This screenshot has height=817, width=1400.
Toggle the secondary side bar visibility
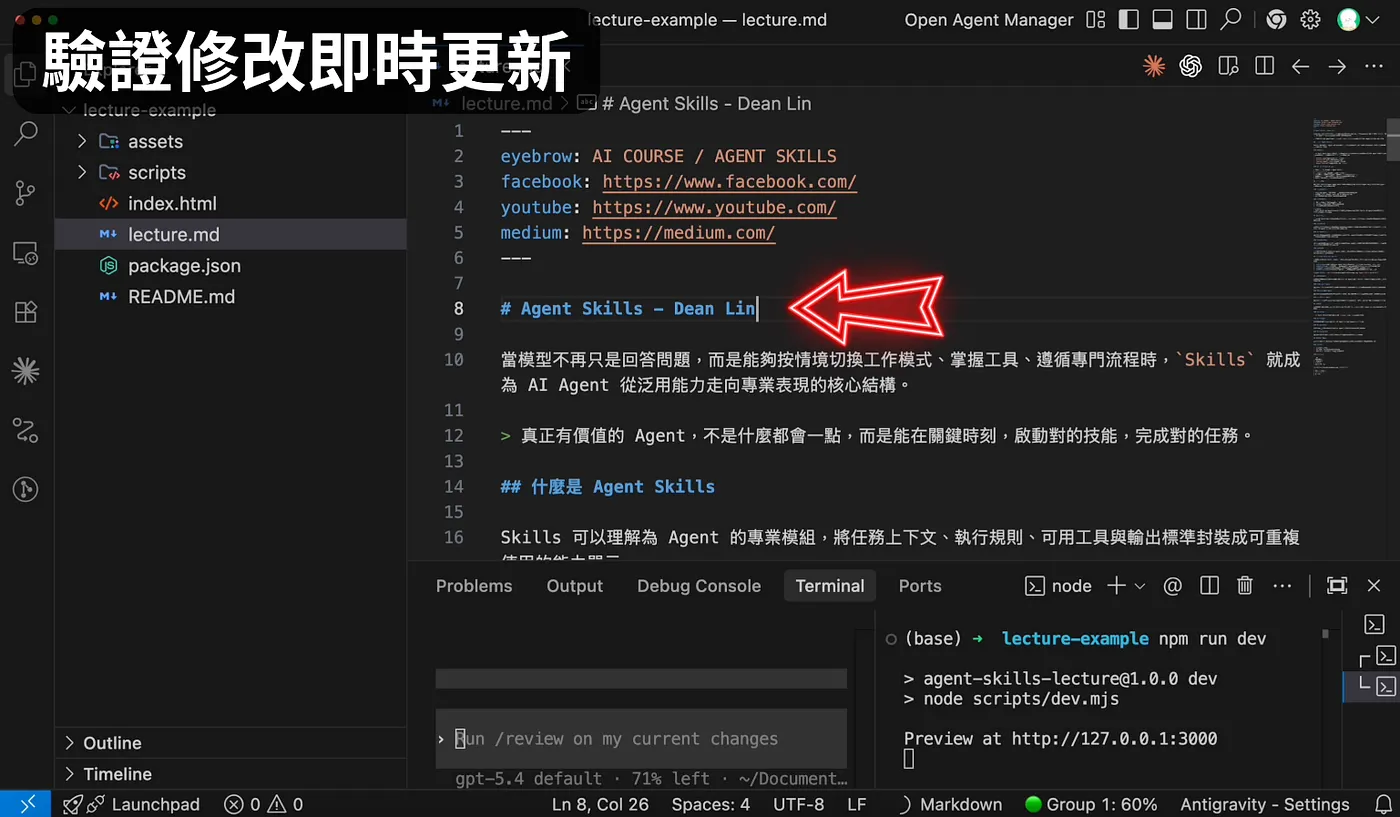click(x=1196, y=20)
